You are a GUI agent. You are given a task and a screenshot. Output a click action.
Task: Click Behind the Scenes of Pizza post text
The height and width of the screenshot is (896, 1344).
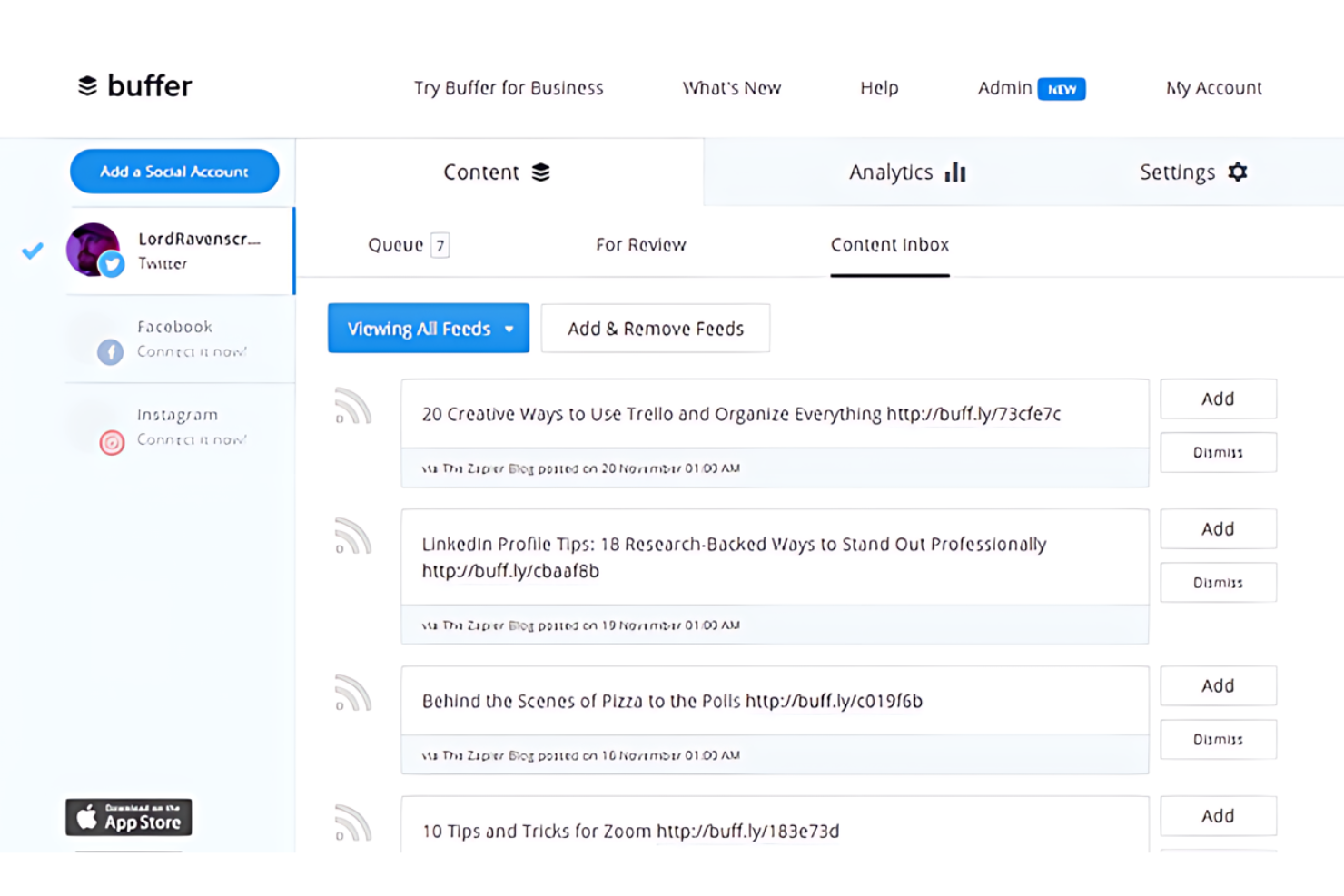click(x=672, y=701)
